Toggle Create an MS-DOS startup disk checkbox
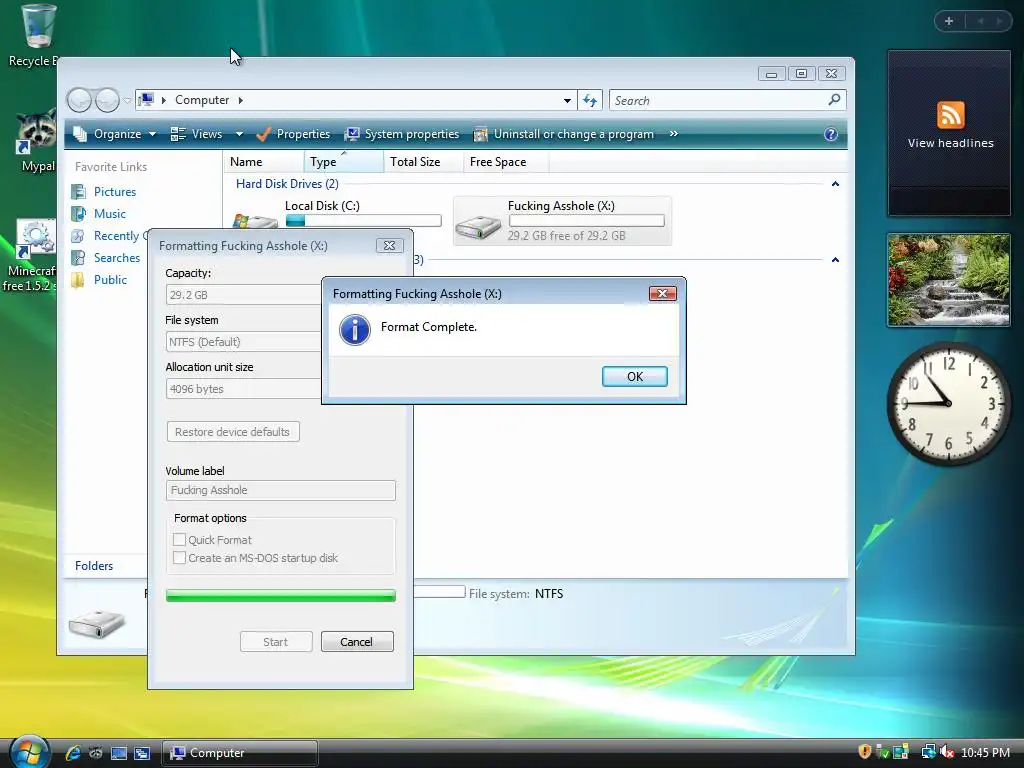 180,558
